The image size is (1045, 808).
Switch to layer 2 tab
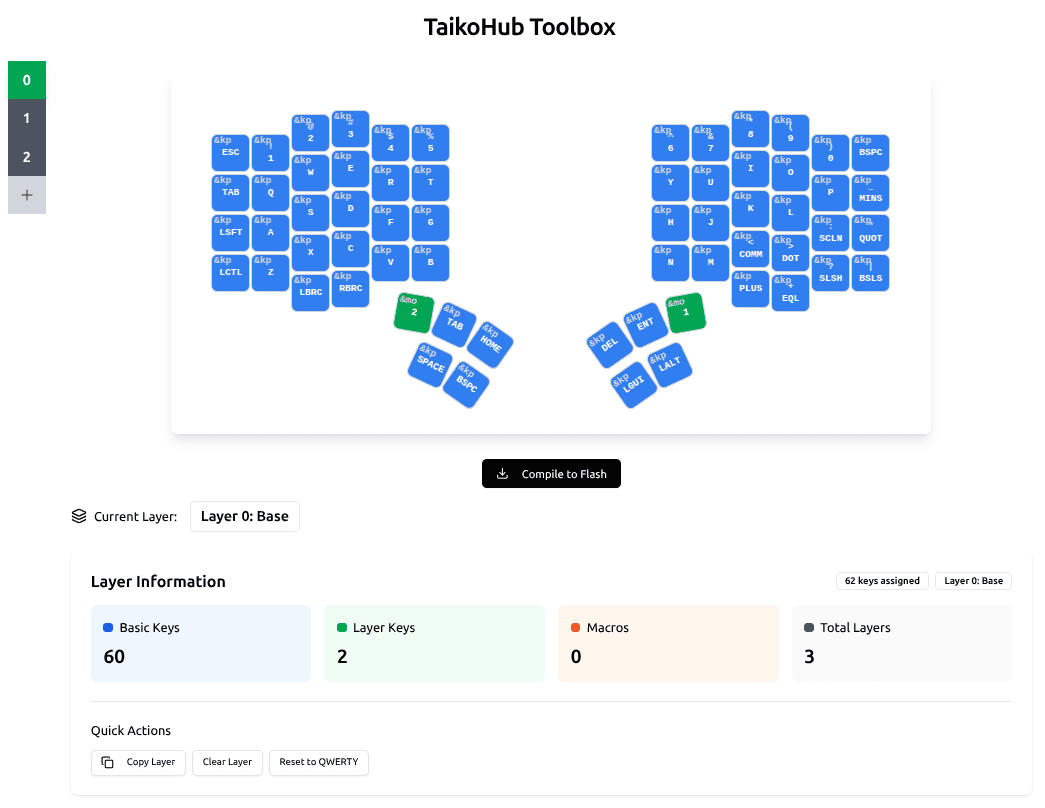tap(27, 157)
